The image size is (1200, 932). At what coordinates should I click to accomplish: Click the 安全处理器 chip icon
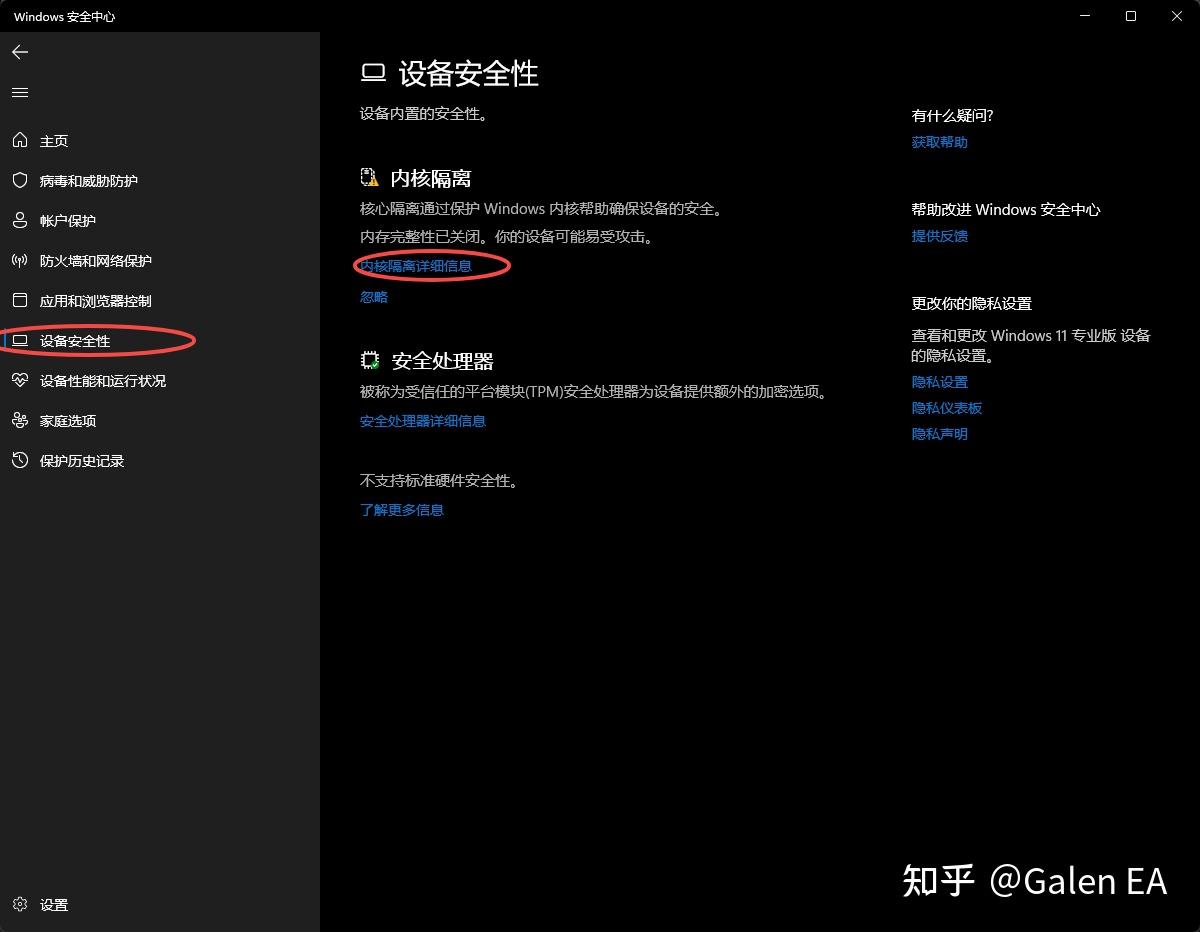(370, 361)
